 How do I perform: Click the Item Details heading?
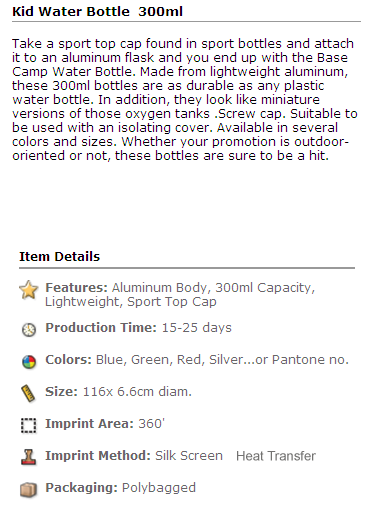(x=60, y=256)
